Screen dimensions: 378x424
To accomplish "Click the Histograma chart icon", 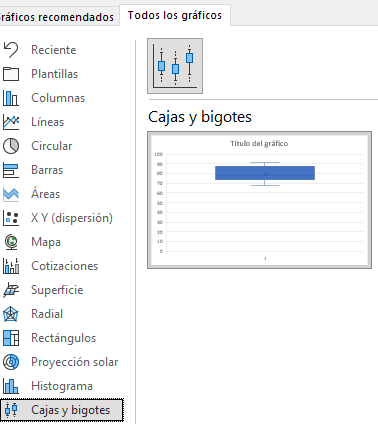I will pos(11,386).
